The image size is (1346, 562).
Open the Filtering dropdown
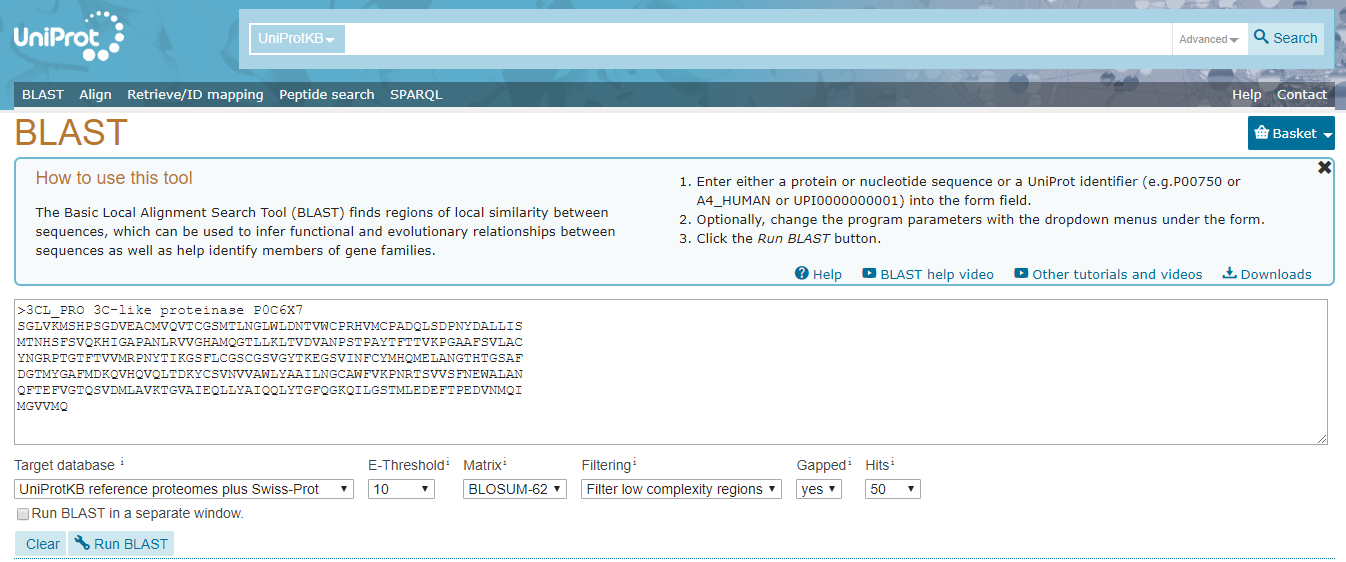(x=681, y=489)
